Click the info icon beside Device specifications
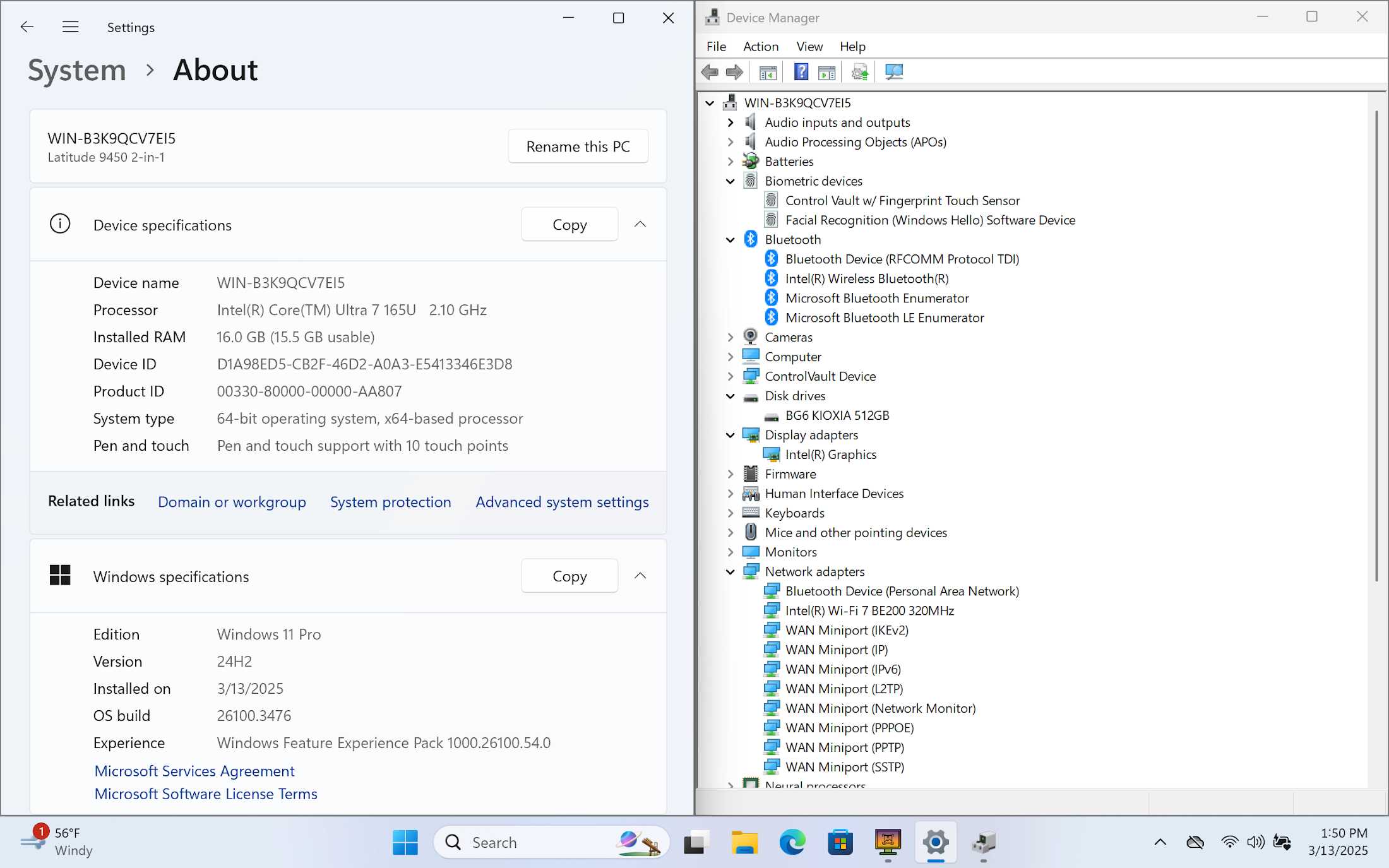The image size is (1389, 868). tap(60, 223)
